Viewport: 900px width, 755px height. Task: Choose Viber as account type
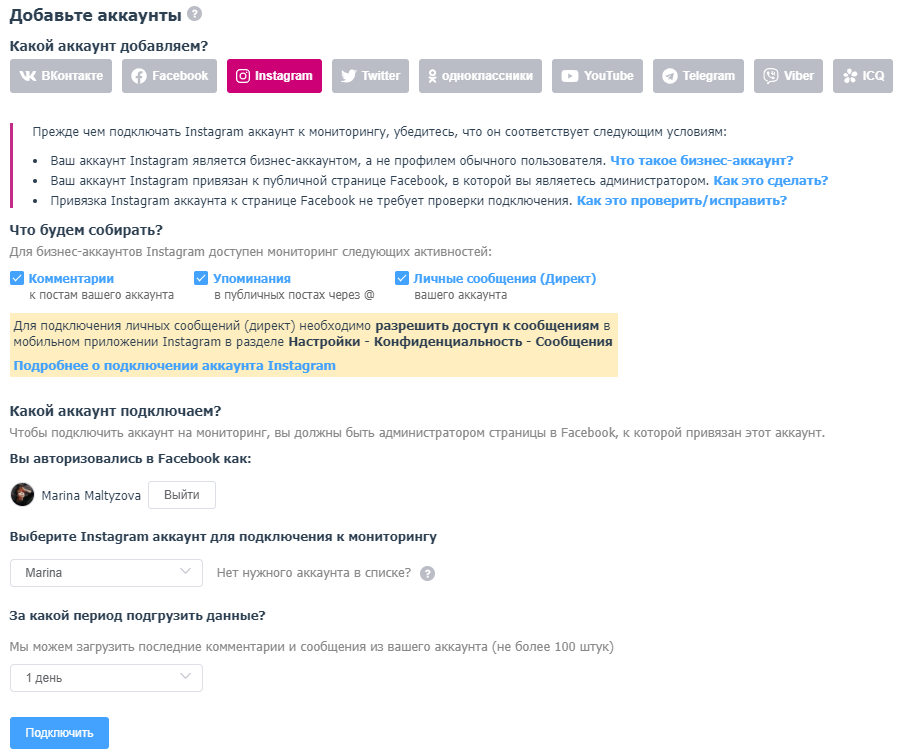click(789, 76)
